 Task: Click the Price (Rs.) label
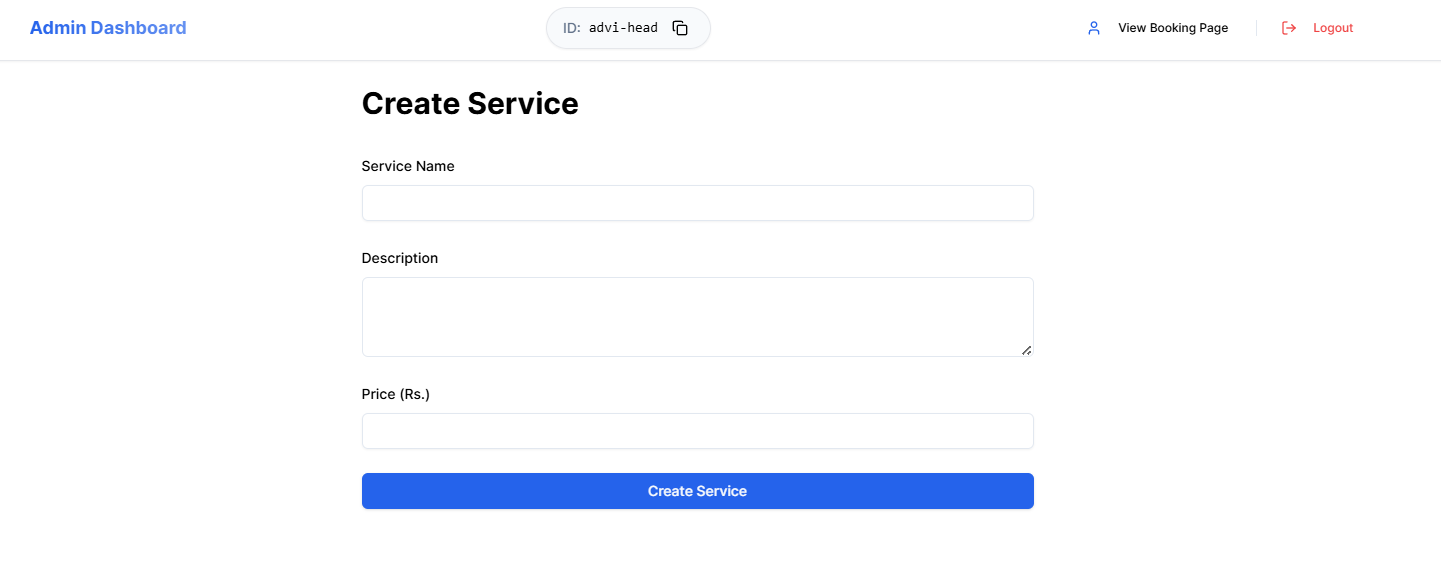pos(396,394)
